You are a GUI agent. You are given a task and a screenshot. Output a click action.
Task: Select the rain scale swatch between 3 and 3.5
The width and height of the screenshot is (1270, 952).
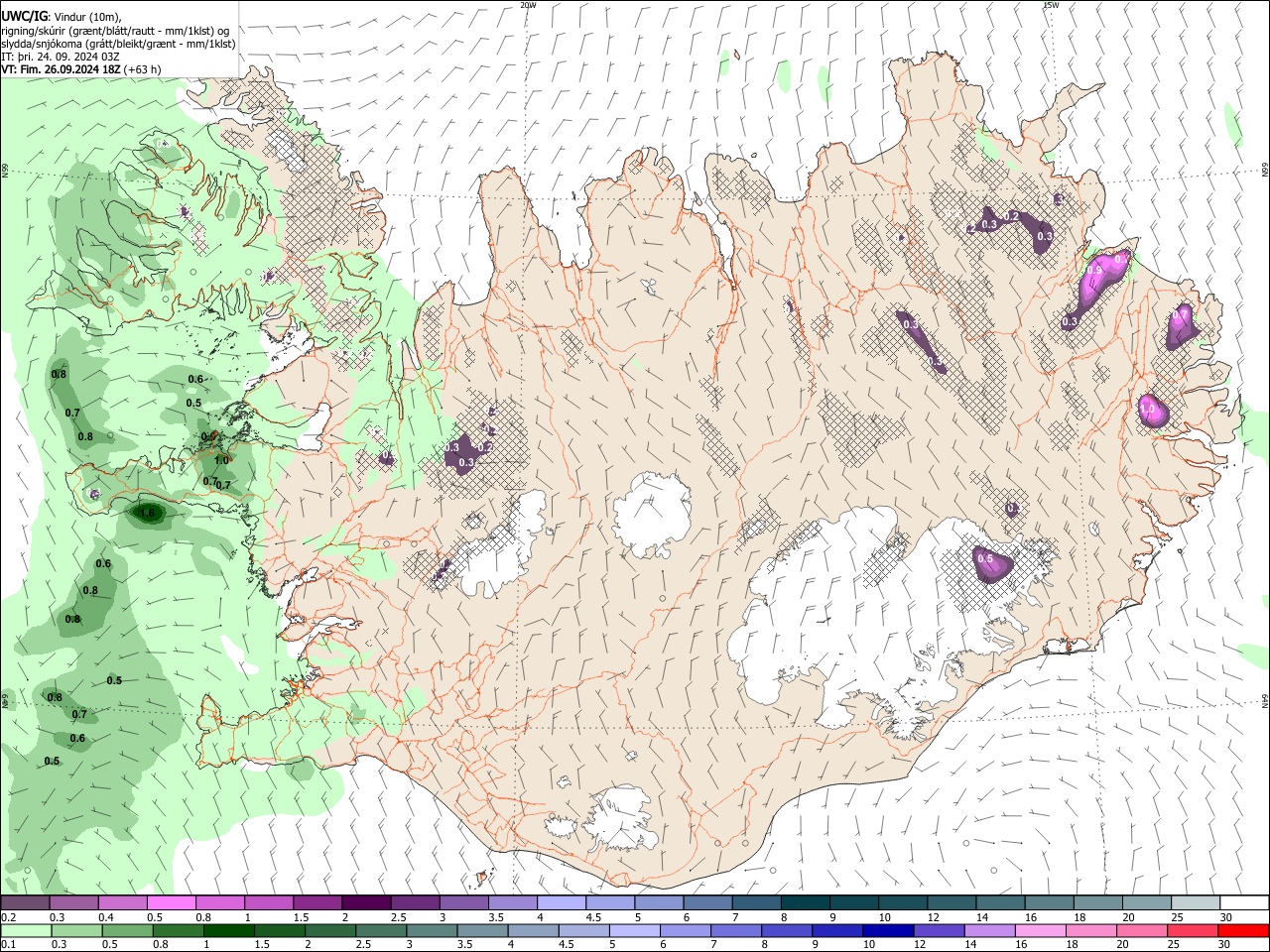pos(431,930)
